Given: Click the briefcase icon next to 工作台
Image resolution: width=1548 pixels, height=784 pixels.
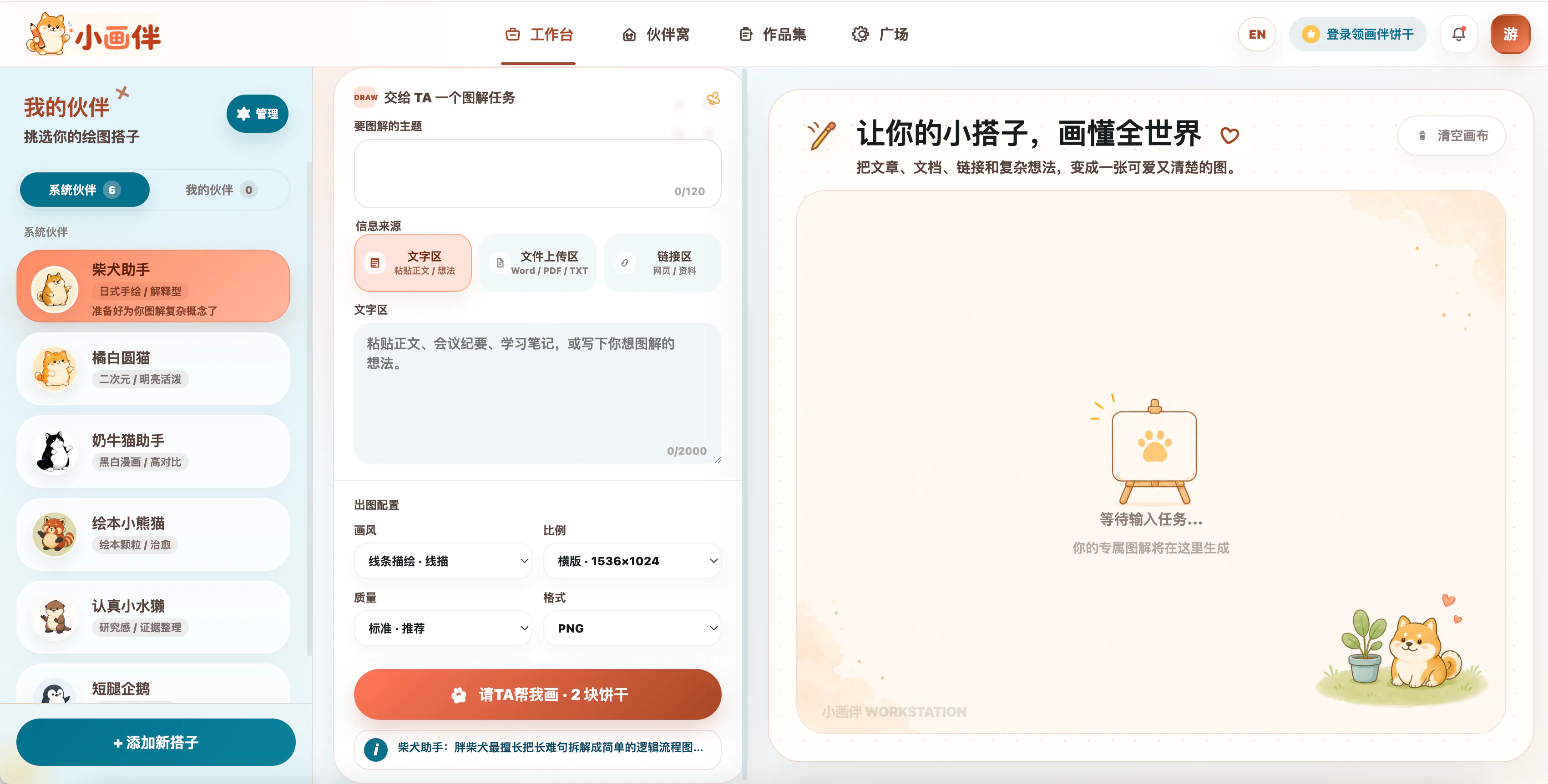Looking at the screenshot, I should 513,34.
